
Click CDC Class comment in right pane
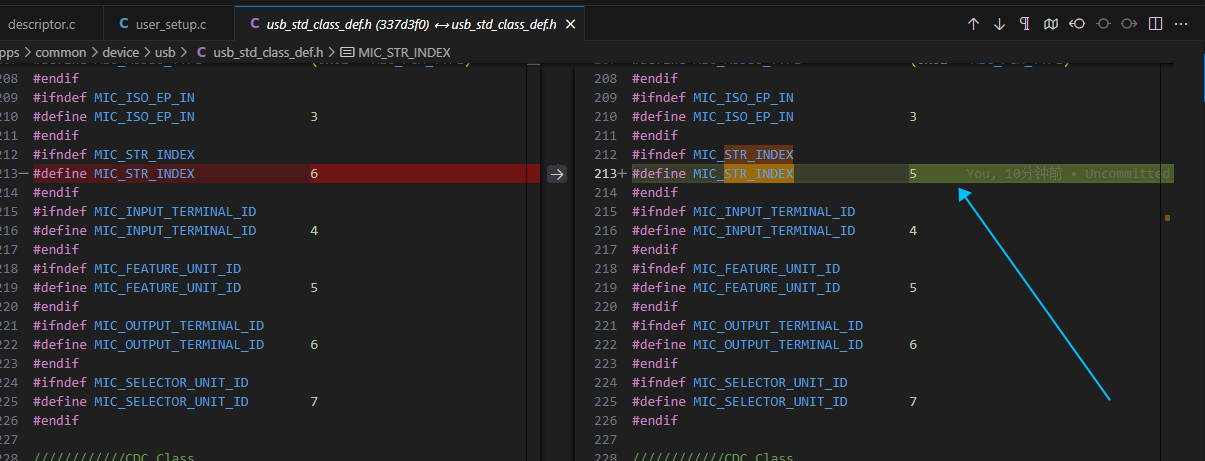pos(713,456)
